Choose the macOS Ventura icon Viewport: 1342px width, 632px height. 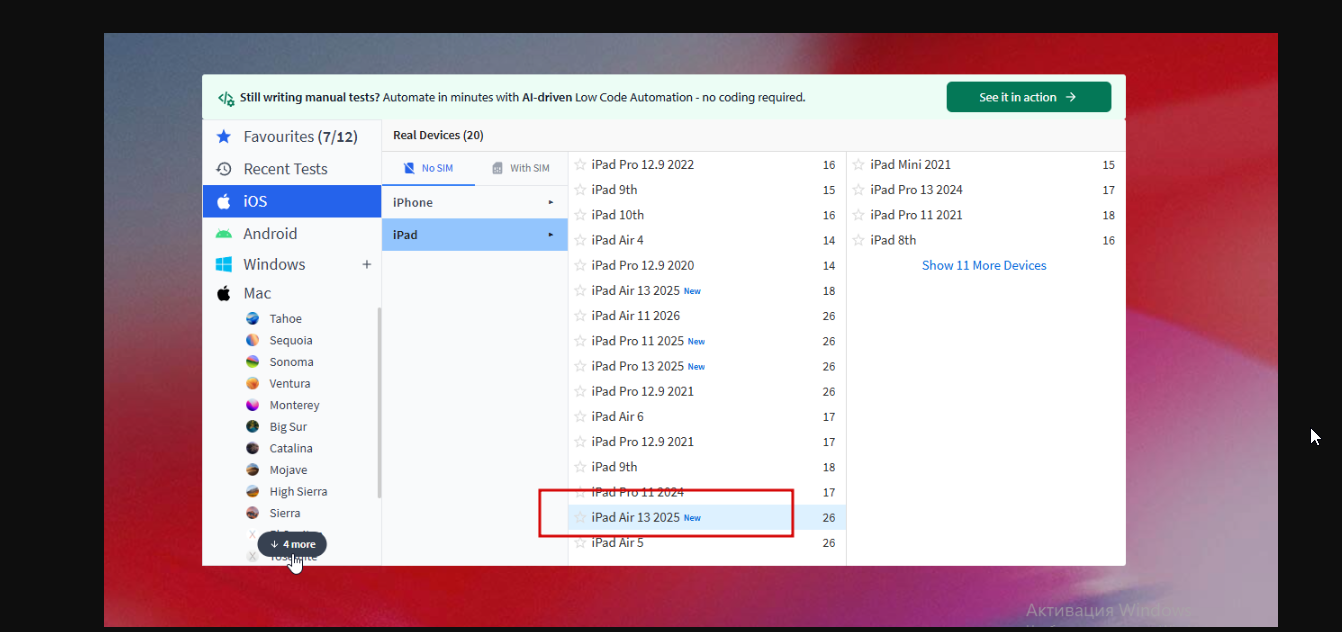point(252,383)
